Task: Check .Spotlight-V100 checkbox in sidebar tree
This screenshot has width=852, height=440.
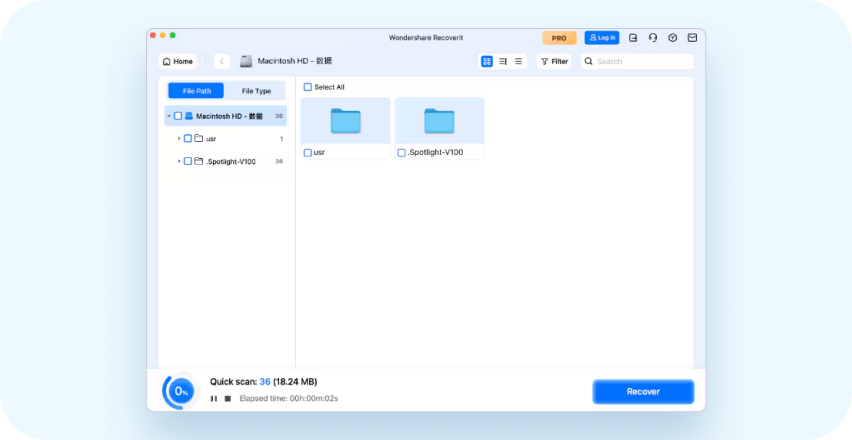Action: pyautogui.click(x=187, y=161)
